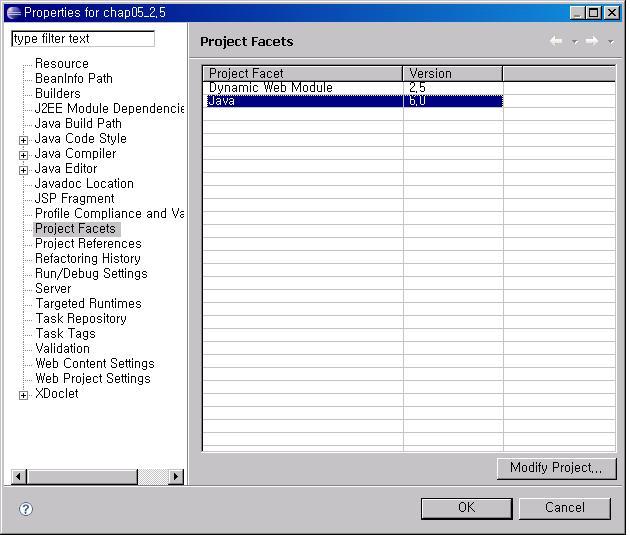Select JSP Fragment item
Screen dimensions: 630x535
click(x=75, y=198)
